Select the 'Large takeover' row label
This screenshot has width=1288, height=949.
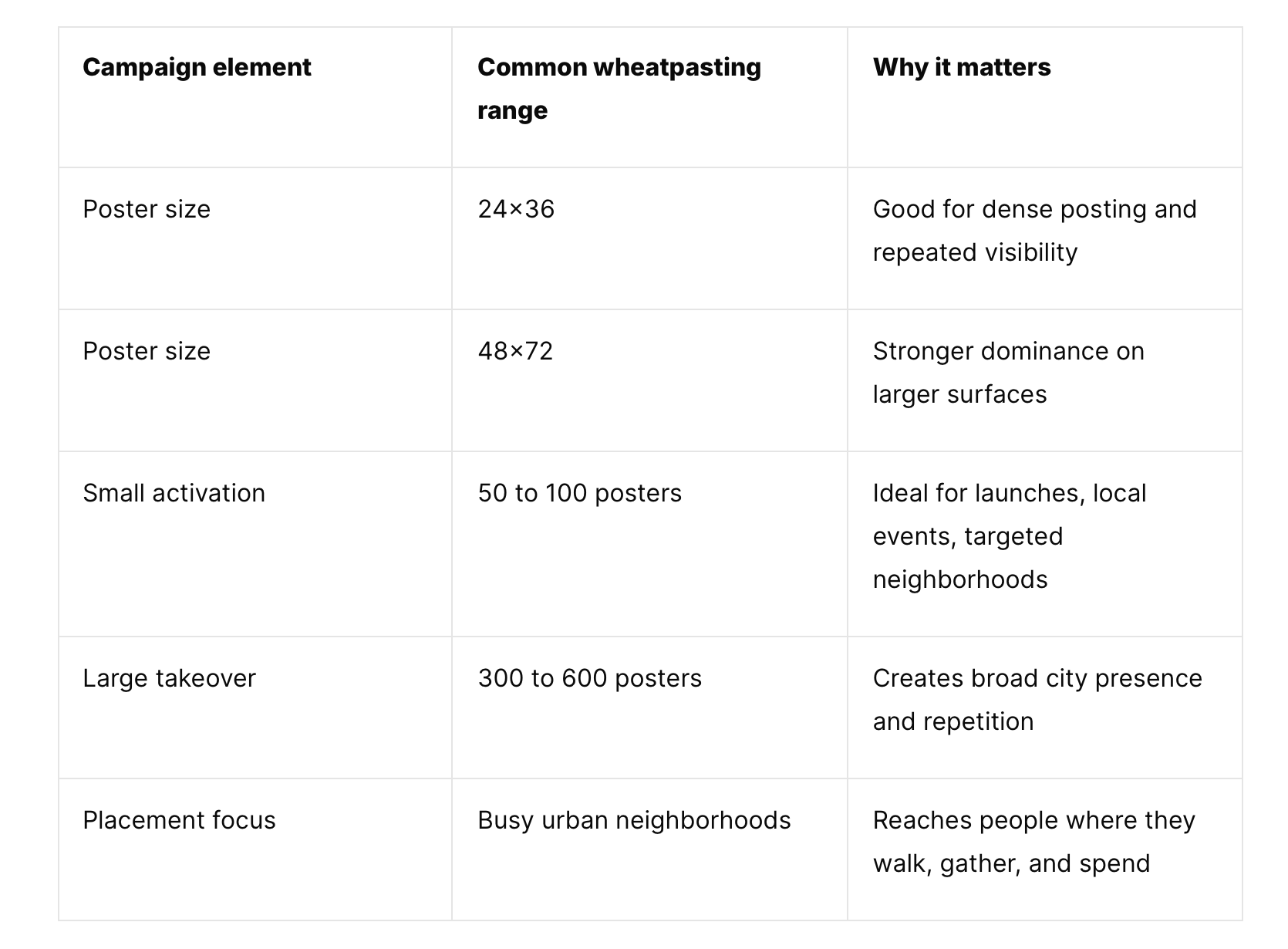click(169, 678)
